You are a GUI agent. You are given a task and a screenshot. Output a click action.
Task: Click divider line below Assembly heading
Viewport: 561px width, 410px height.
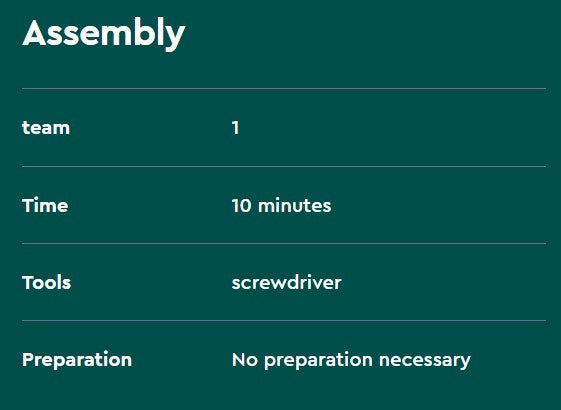click(284, 88)
